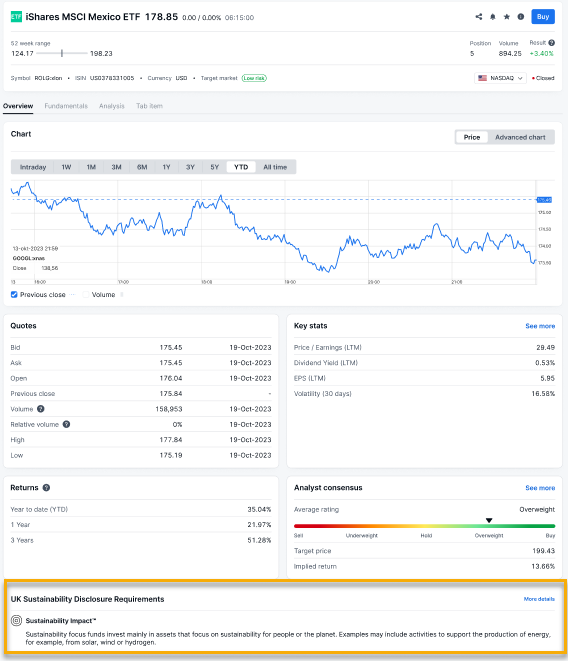Click the blue Buy button
This screenshot has width=568, height=661.
[543, 17]
